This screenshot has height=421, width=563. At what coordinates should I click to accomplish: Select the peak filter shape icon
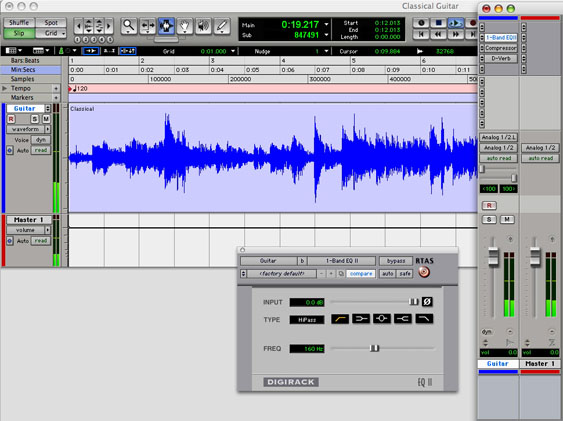pos(382,318)
